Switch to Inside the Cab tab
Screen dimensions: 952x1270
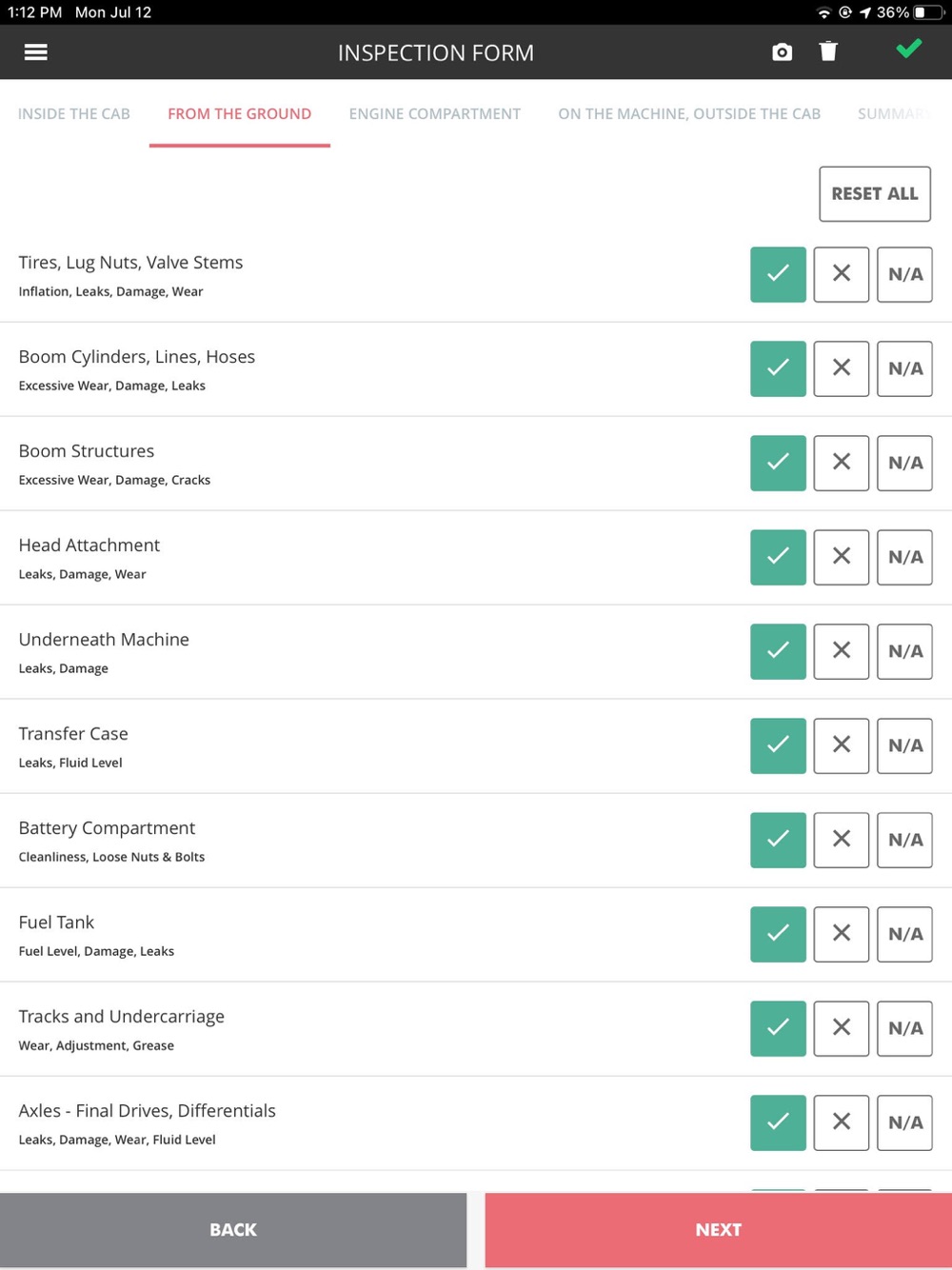(74, 114)
